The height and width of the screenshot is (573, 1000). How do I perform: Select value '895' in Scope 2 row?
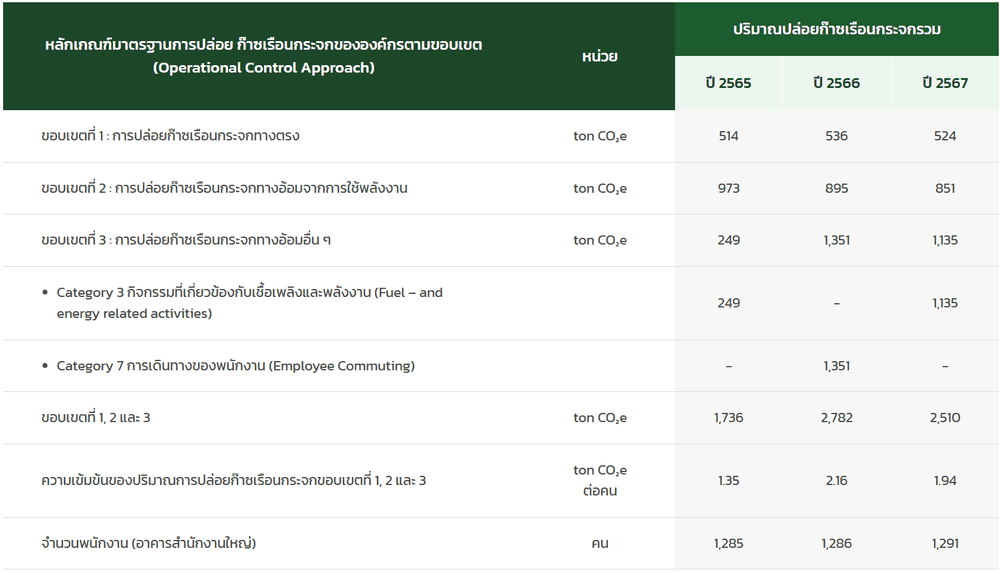(837, 188)
